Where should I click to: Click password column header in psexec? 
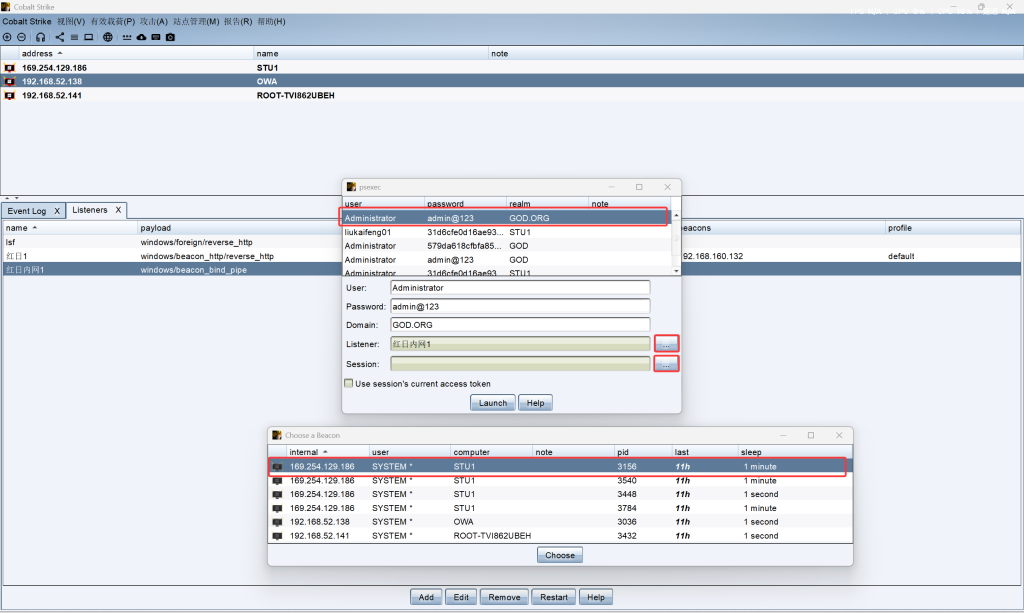coord(466,204)
